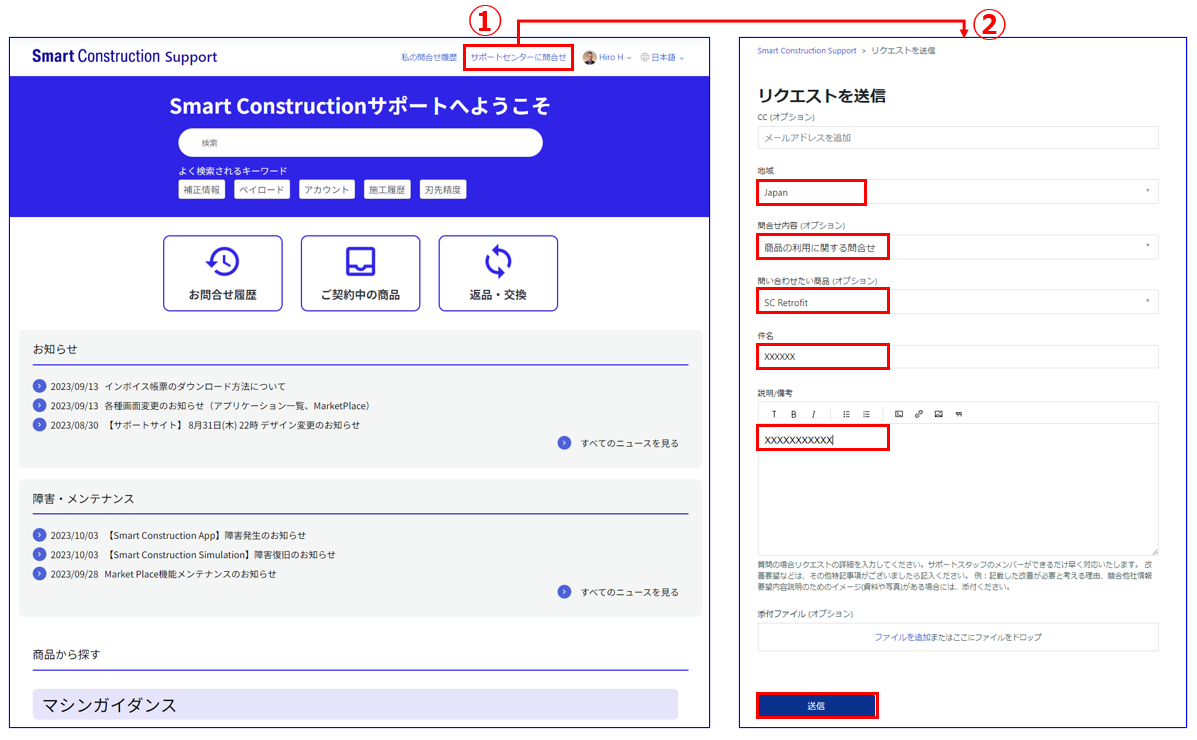Select the アカウント keyword tag
This screenshot has height=740, width=1197.
pos(327,189)
